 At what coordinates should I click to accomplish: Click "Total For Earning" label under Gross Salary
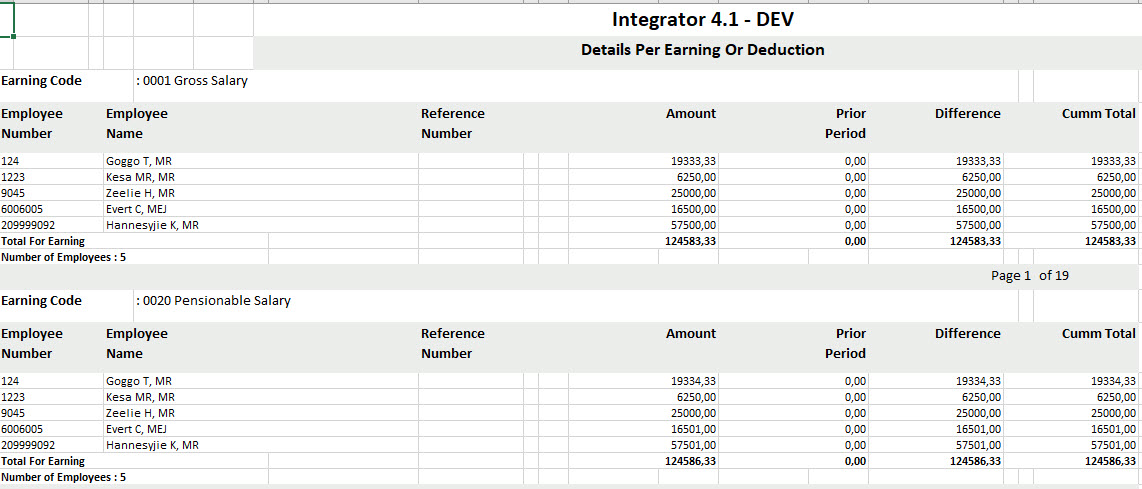point(43,241)
